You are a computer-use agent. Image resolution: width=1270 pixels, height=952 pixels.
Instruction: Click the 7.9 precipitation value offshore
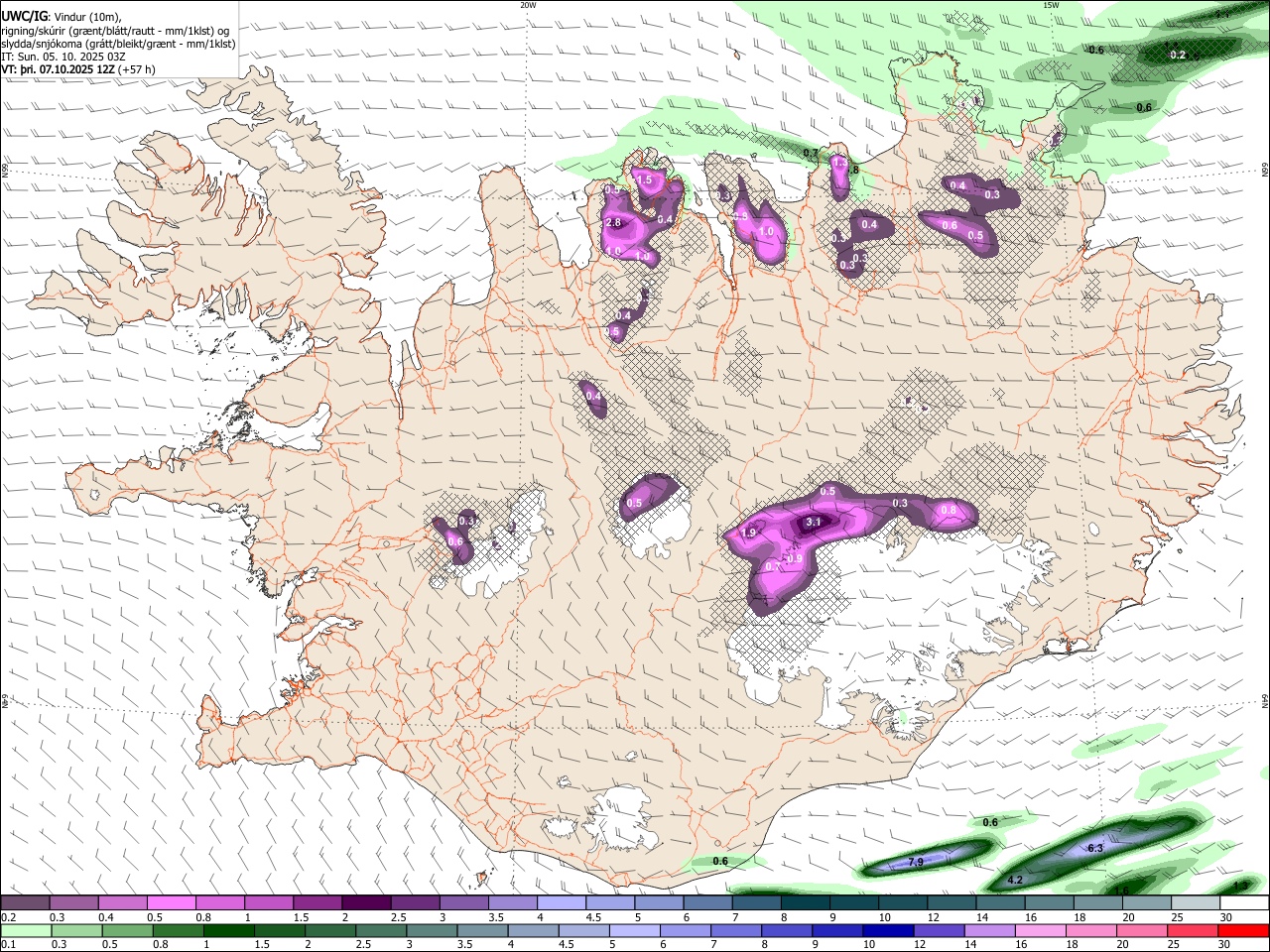[916, 863]
